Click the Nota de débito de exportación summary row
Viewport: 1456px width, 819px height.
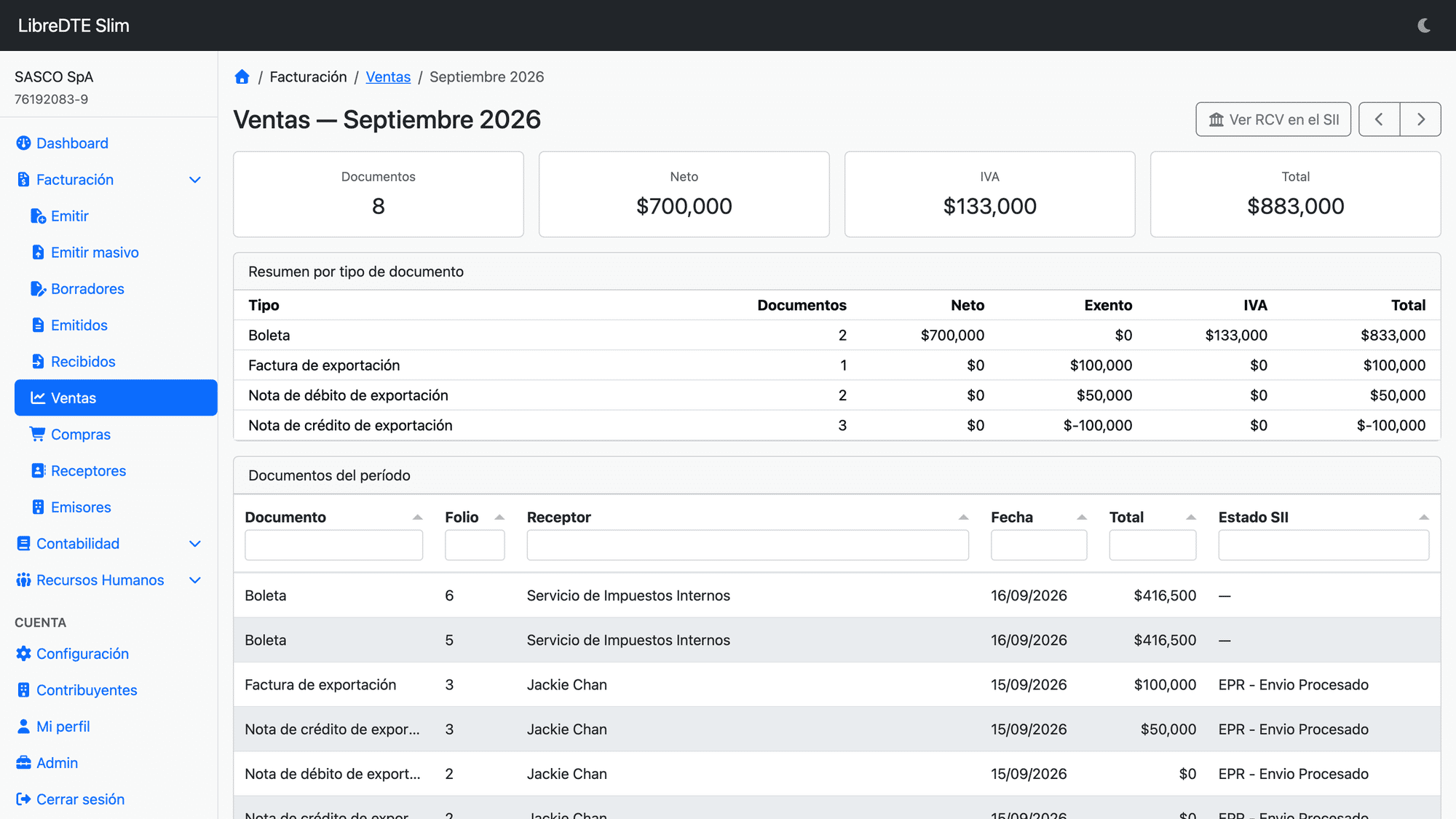[x=836, y=395]
